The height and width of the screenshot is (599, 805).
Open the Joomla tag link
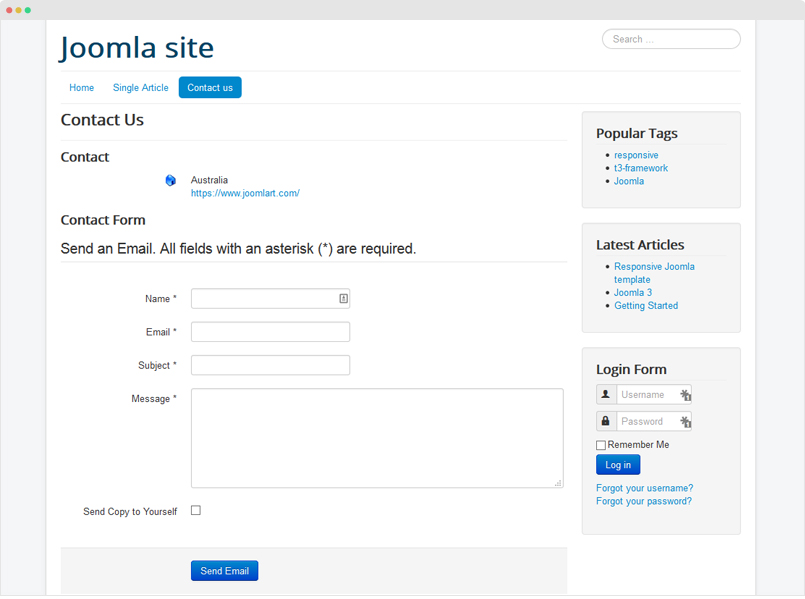(629, 181)
